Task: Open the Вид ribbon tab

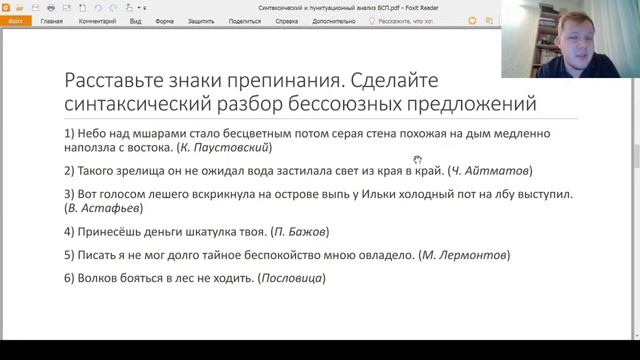Action: [136, 21]
